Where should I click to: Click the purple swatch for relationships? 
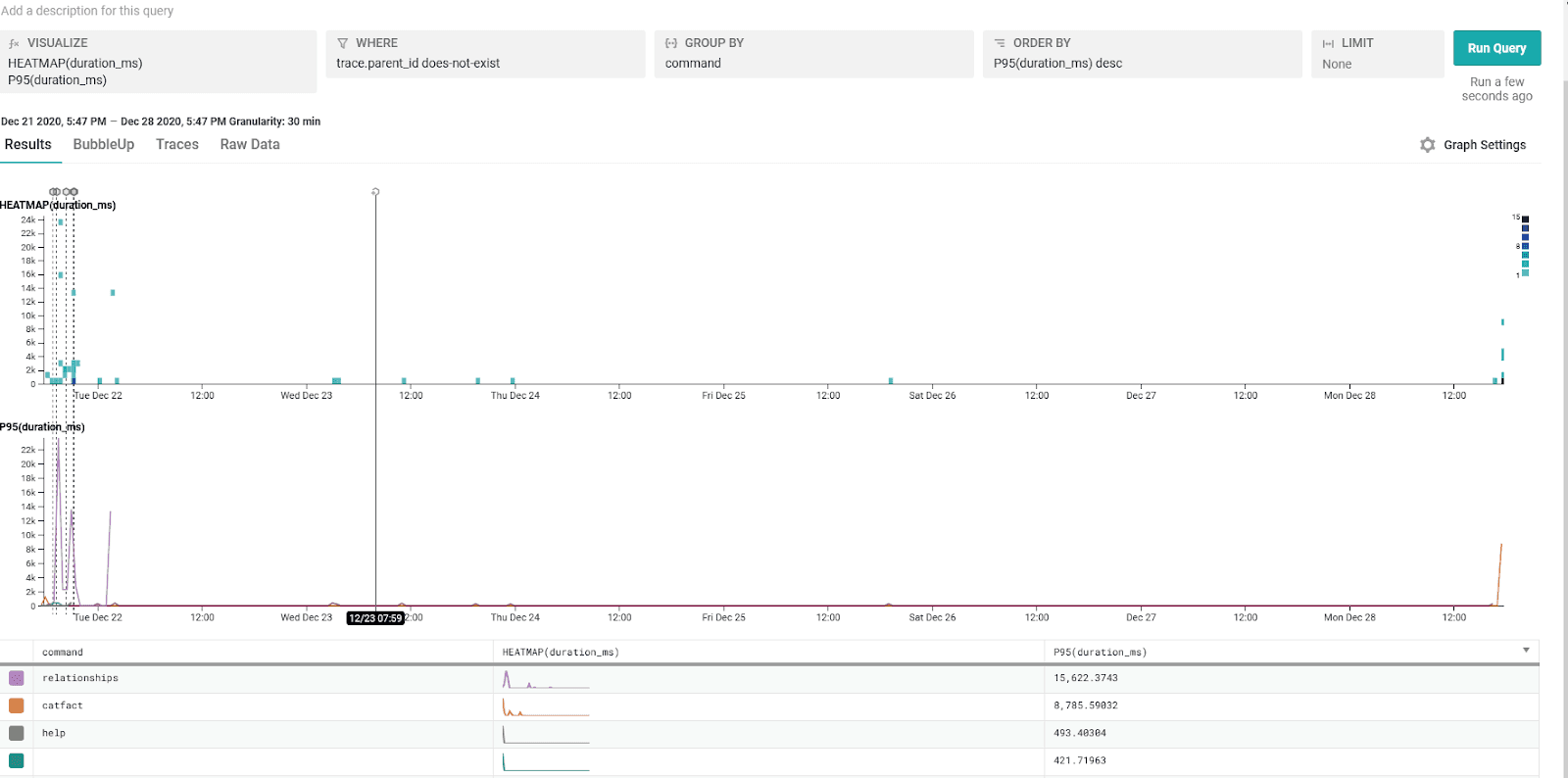point(17,678)
